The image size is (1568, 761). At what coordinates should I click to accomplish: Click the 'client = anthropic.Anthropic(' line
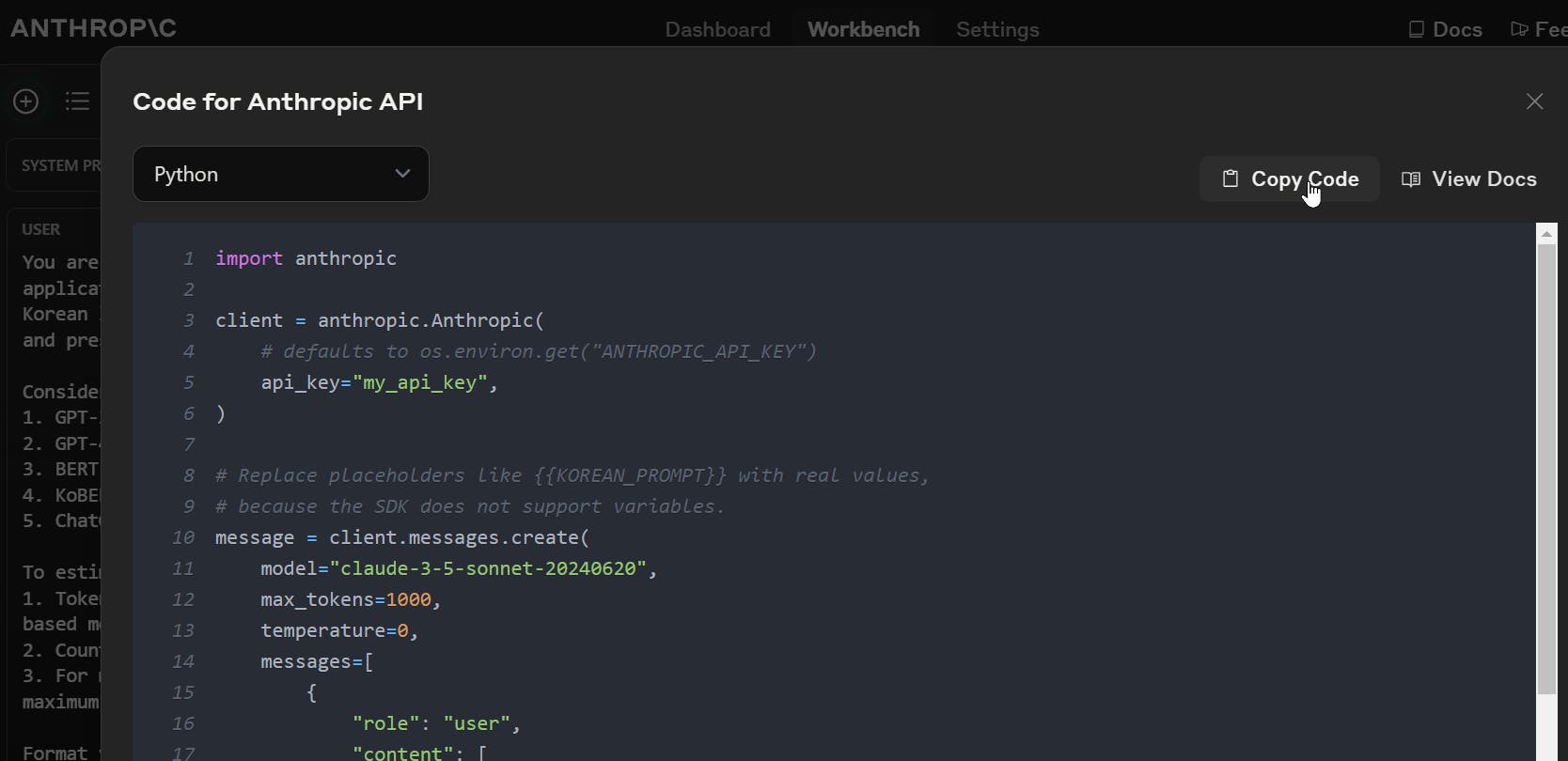(x=380, y=320)
